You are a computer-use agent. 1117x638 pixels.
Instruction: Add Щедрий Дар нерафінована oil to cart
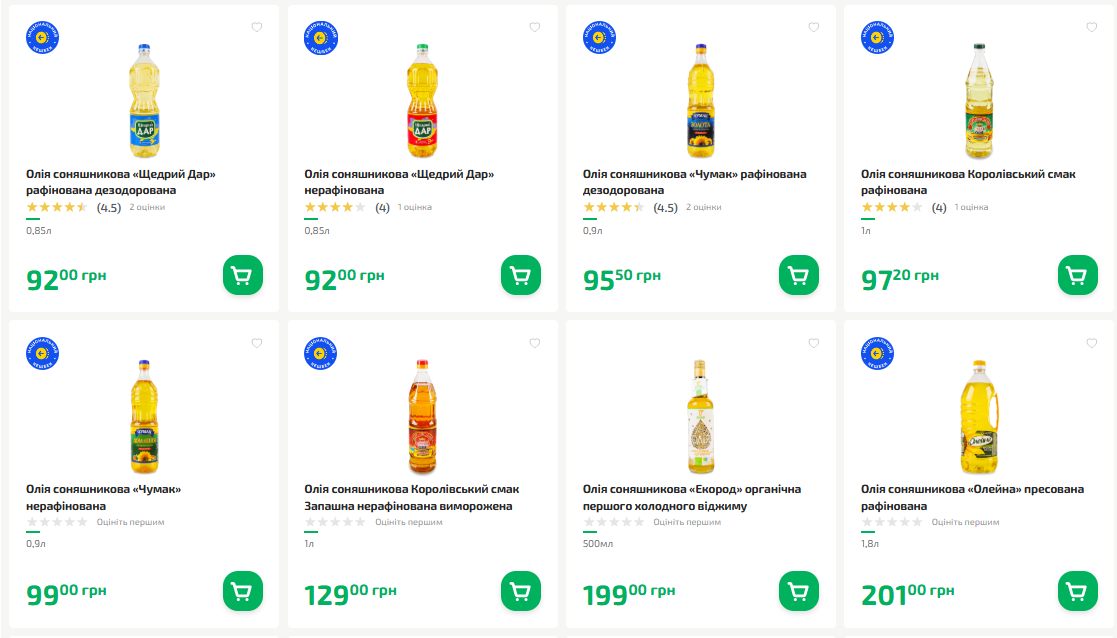point(520,275)
